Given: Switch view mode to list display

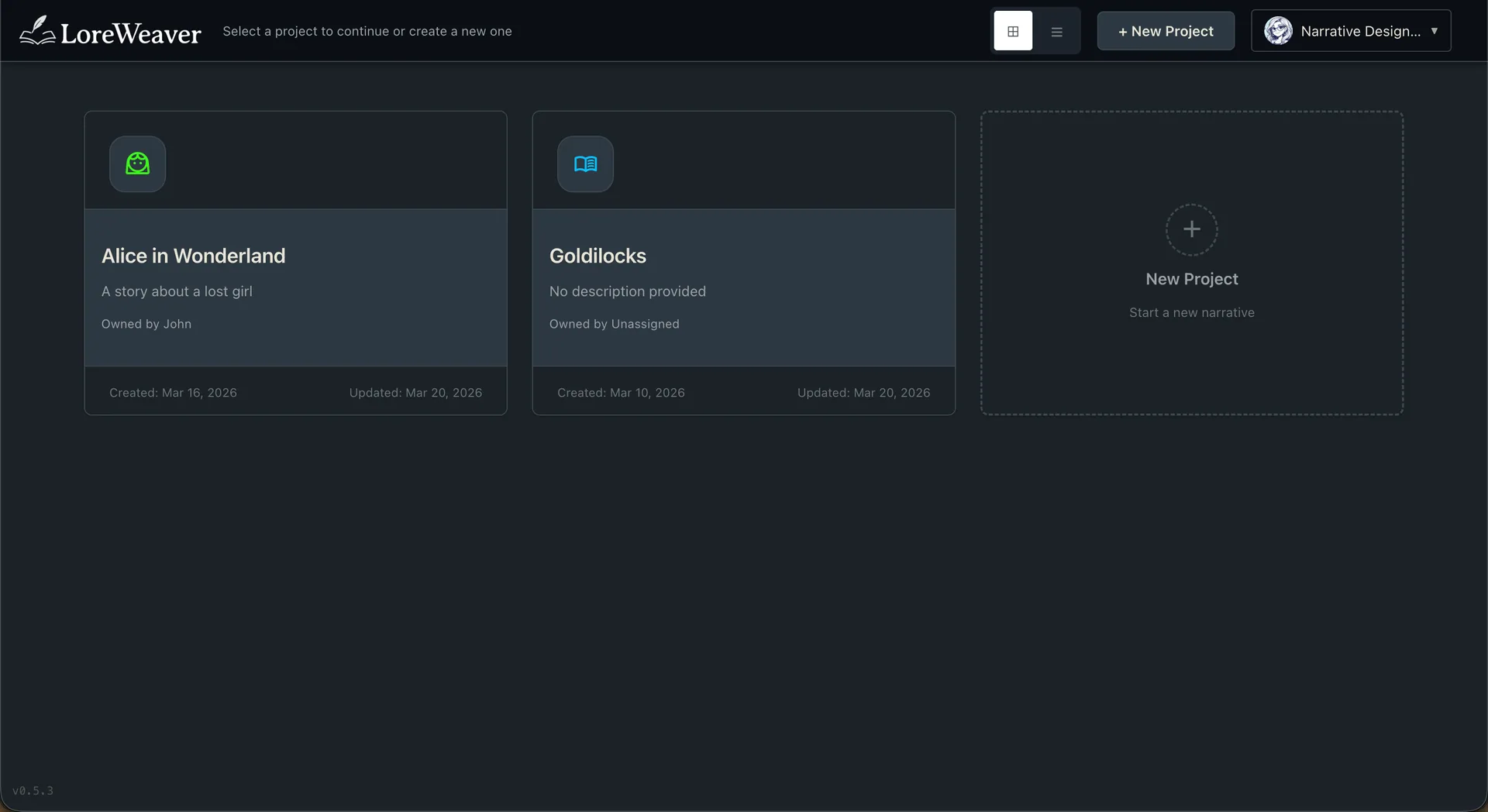Looking at the screenshot, I should 1056,31.
